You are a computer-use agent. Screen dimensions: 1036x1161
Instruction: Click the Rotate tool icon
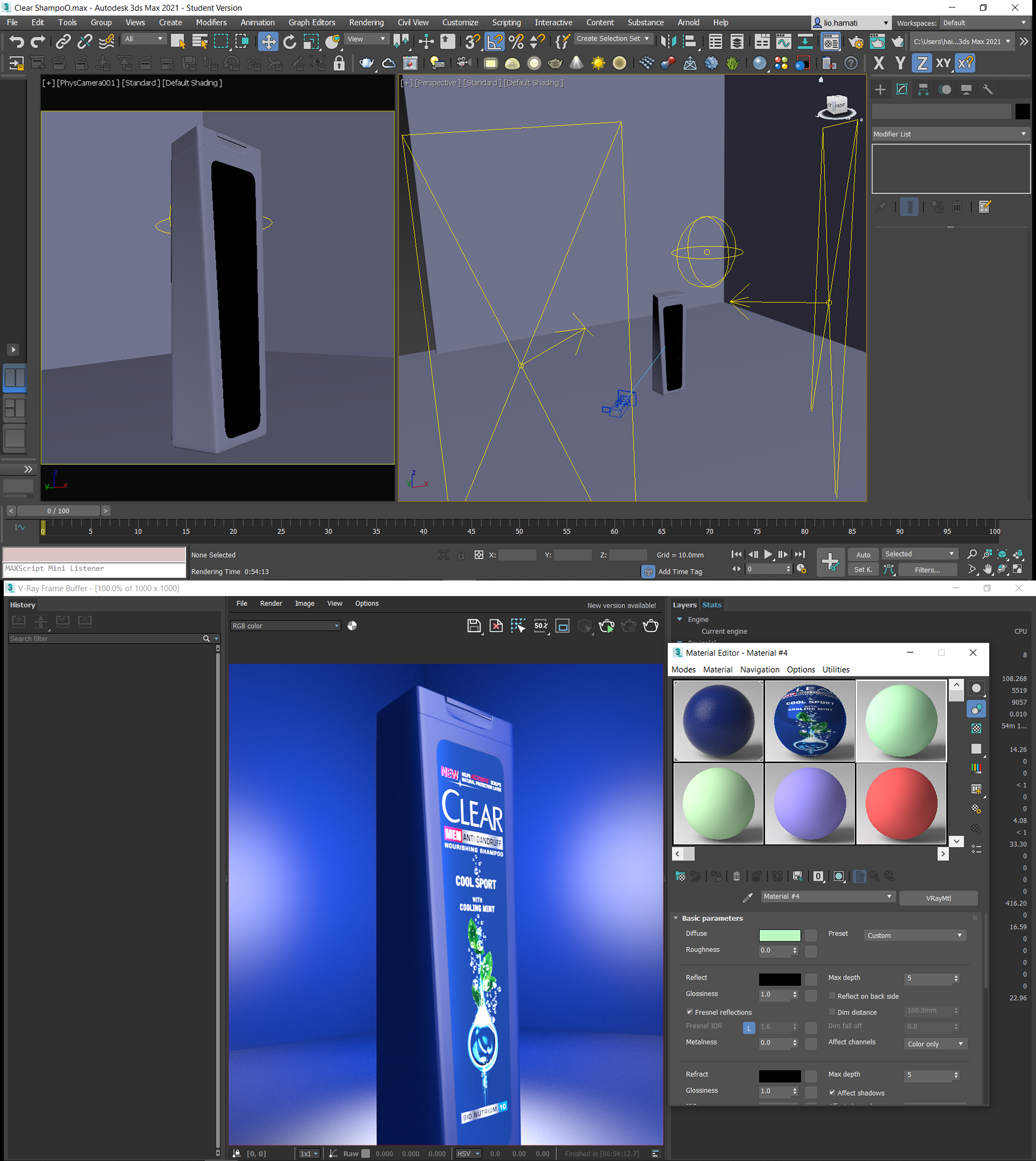coord(290,42)
